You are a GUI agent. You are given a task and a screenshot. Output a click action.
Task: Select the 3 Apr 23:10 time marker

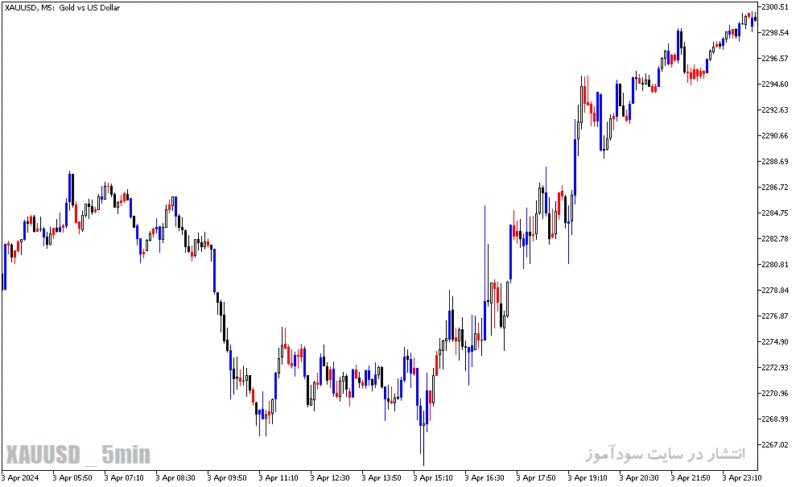pyautogui.click(x=742, y=478)
